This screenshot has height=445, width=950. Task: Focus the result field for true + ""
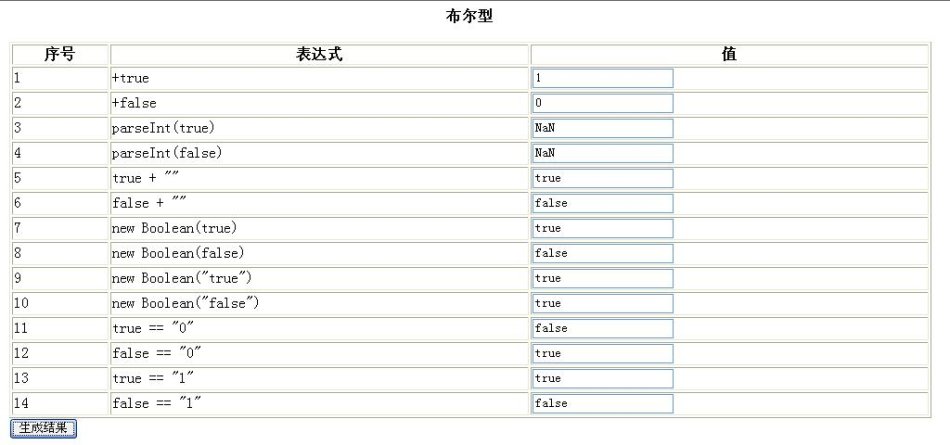pyautogui.click(x=603, y=178)
